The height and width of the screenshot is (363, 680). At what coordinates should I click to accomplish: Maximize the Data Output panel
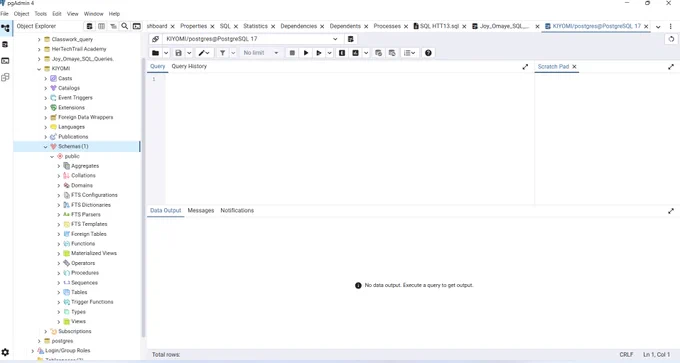click(x=671, y=211)
